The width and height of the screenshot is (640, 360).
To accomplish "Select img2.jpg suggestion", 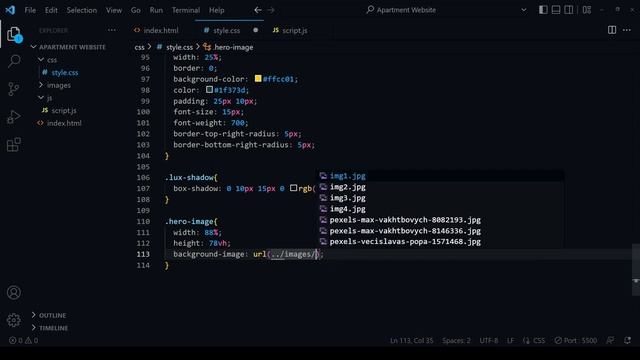I will (441, 187).
